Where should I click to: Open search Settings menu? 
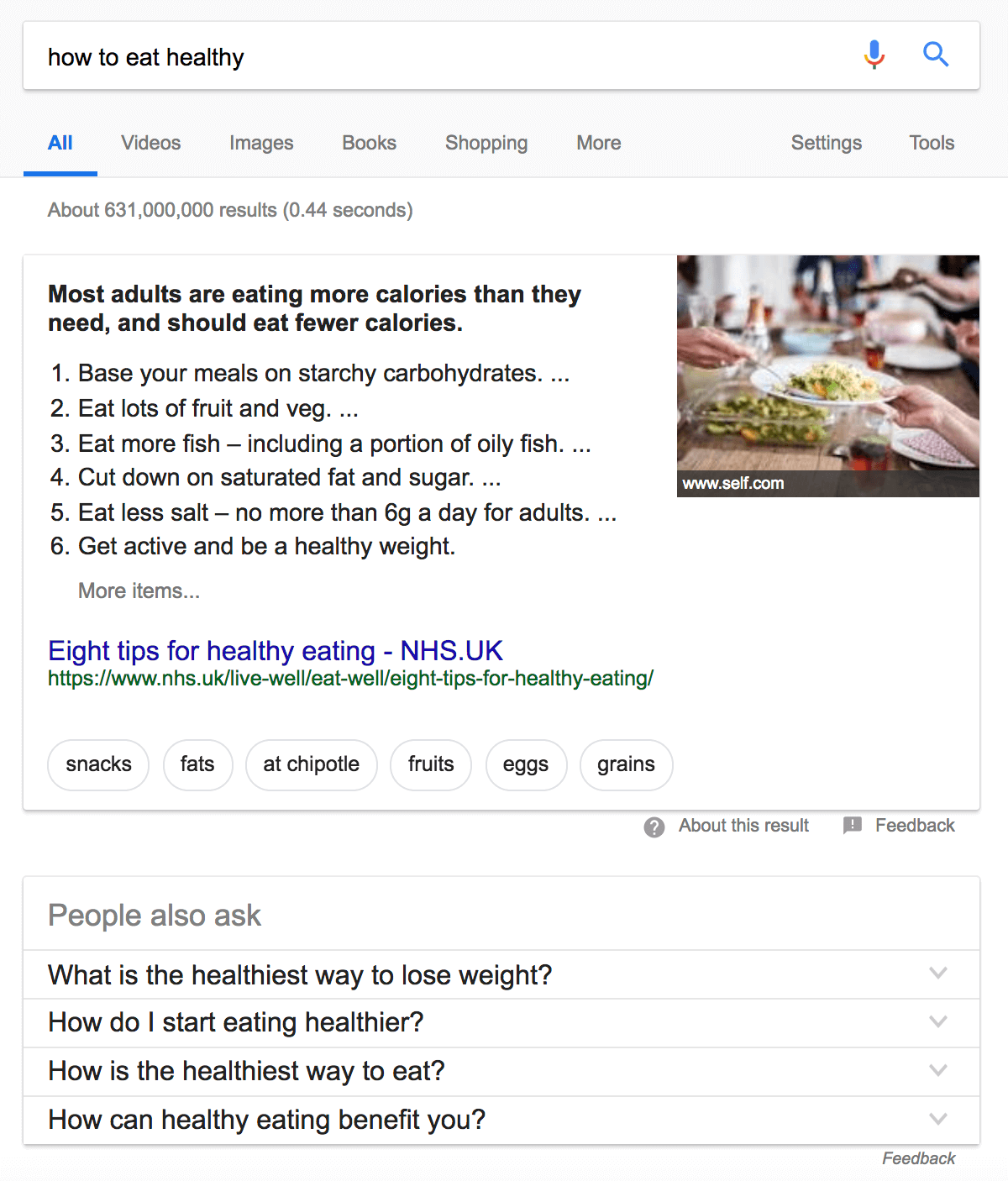pos(827,143)
